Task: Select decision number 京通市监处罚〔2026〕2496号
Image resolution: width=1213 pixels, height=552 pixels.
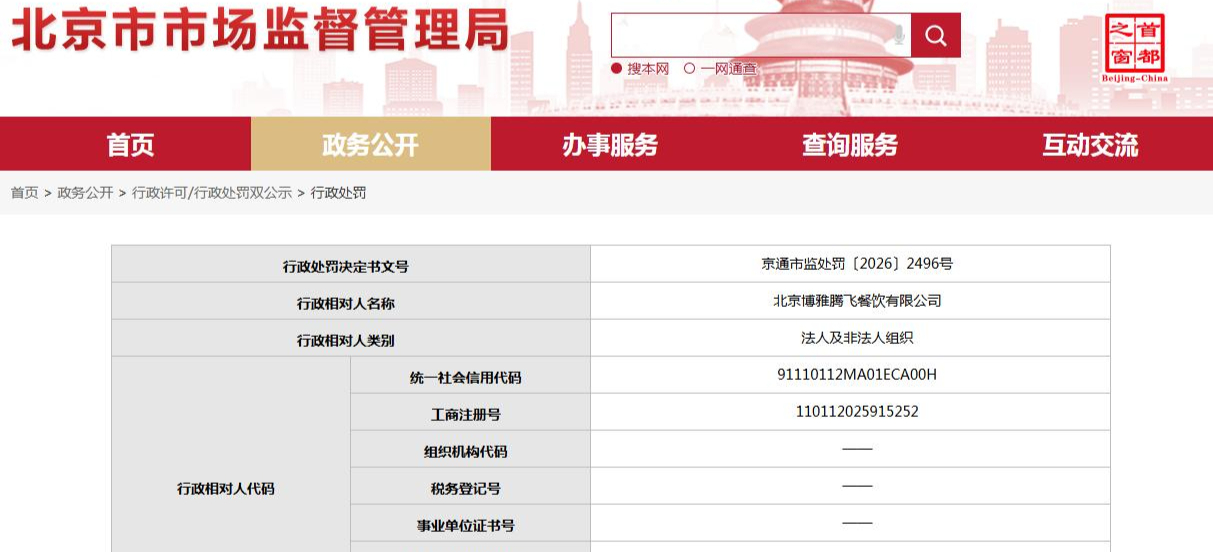Action: (857, 264)
